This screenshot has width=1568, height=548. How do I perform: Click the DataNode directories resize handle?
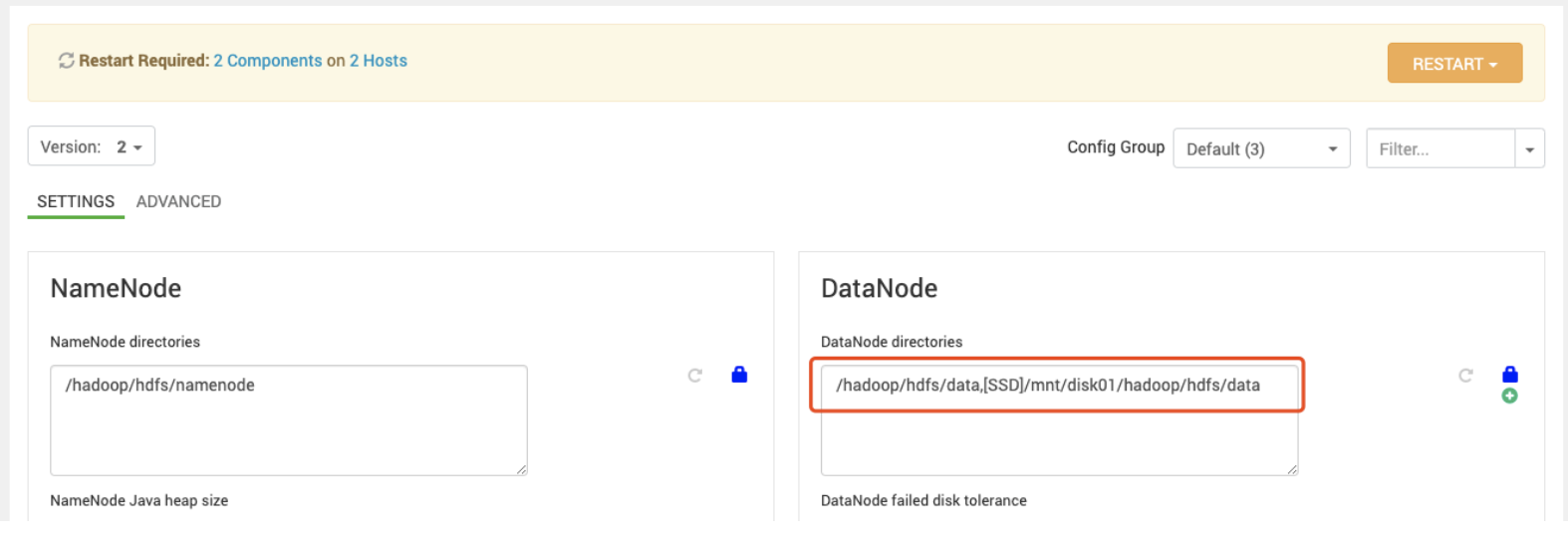click(x=1292, y=469)
